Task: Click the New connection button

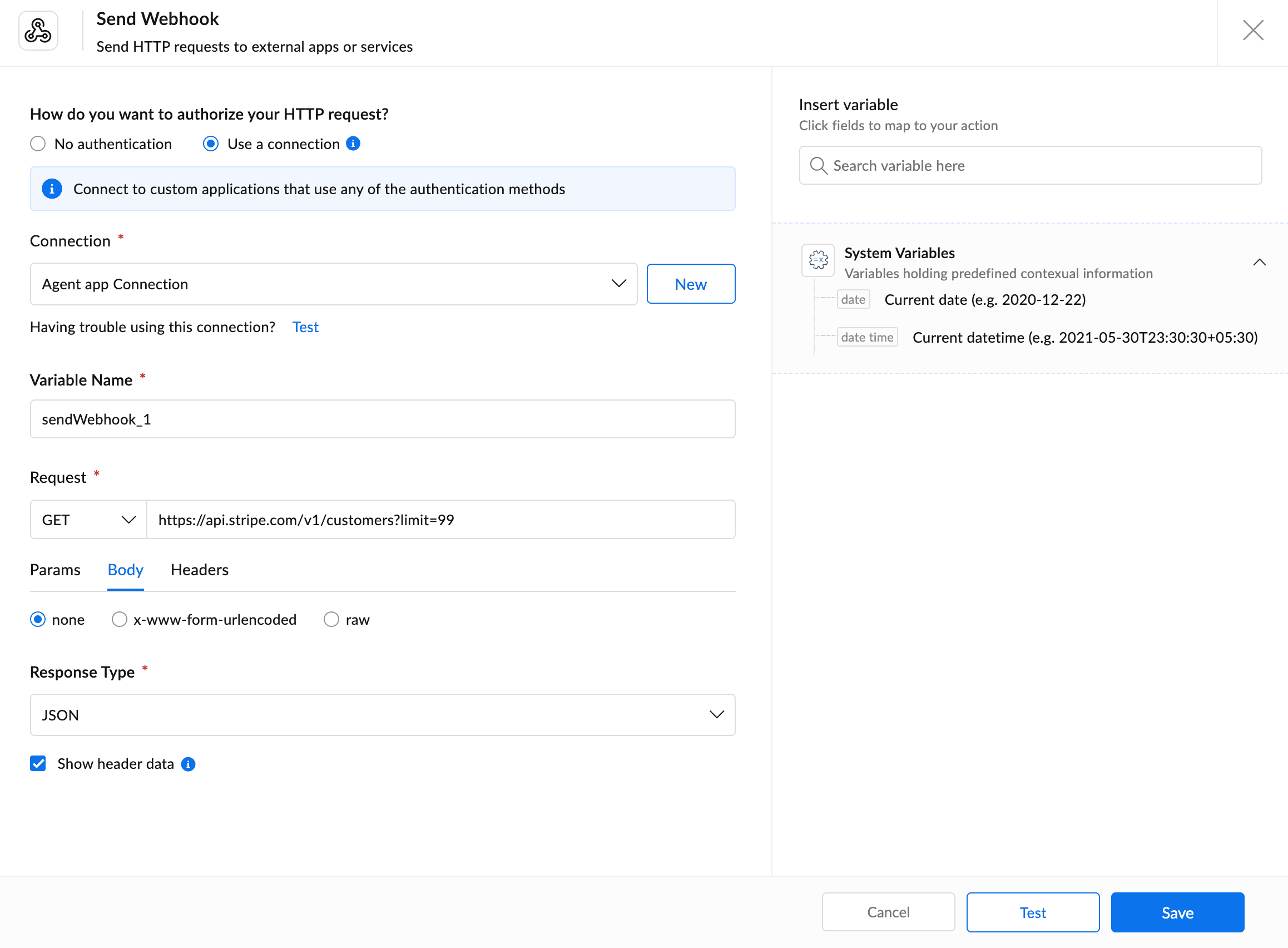Action: pos(691,284)
